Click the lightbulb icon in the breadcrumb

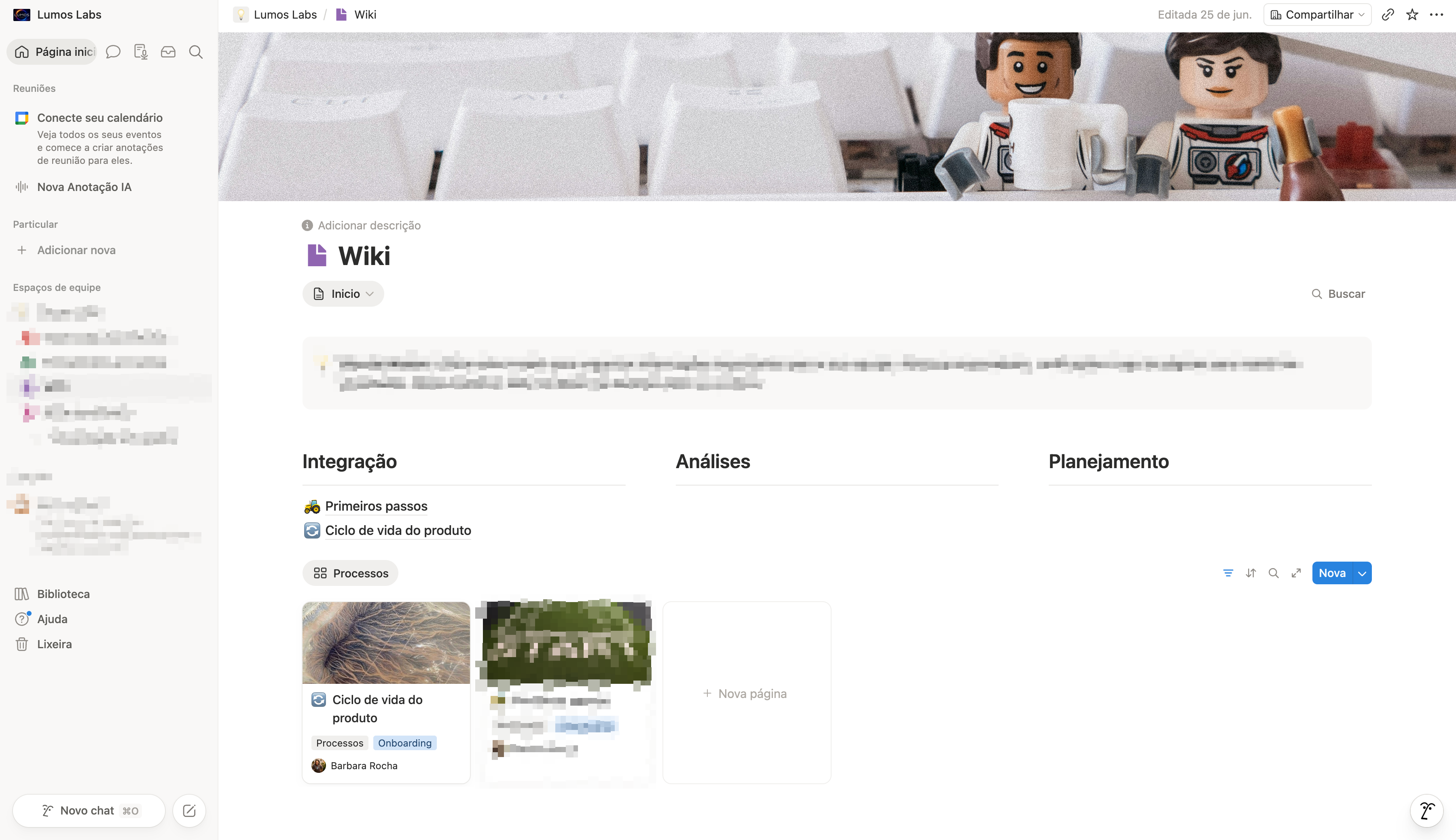[241, 15]
